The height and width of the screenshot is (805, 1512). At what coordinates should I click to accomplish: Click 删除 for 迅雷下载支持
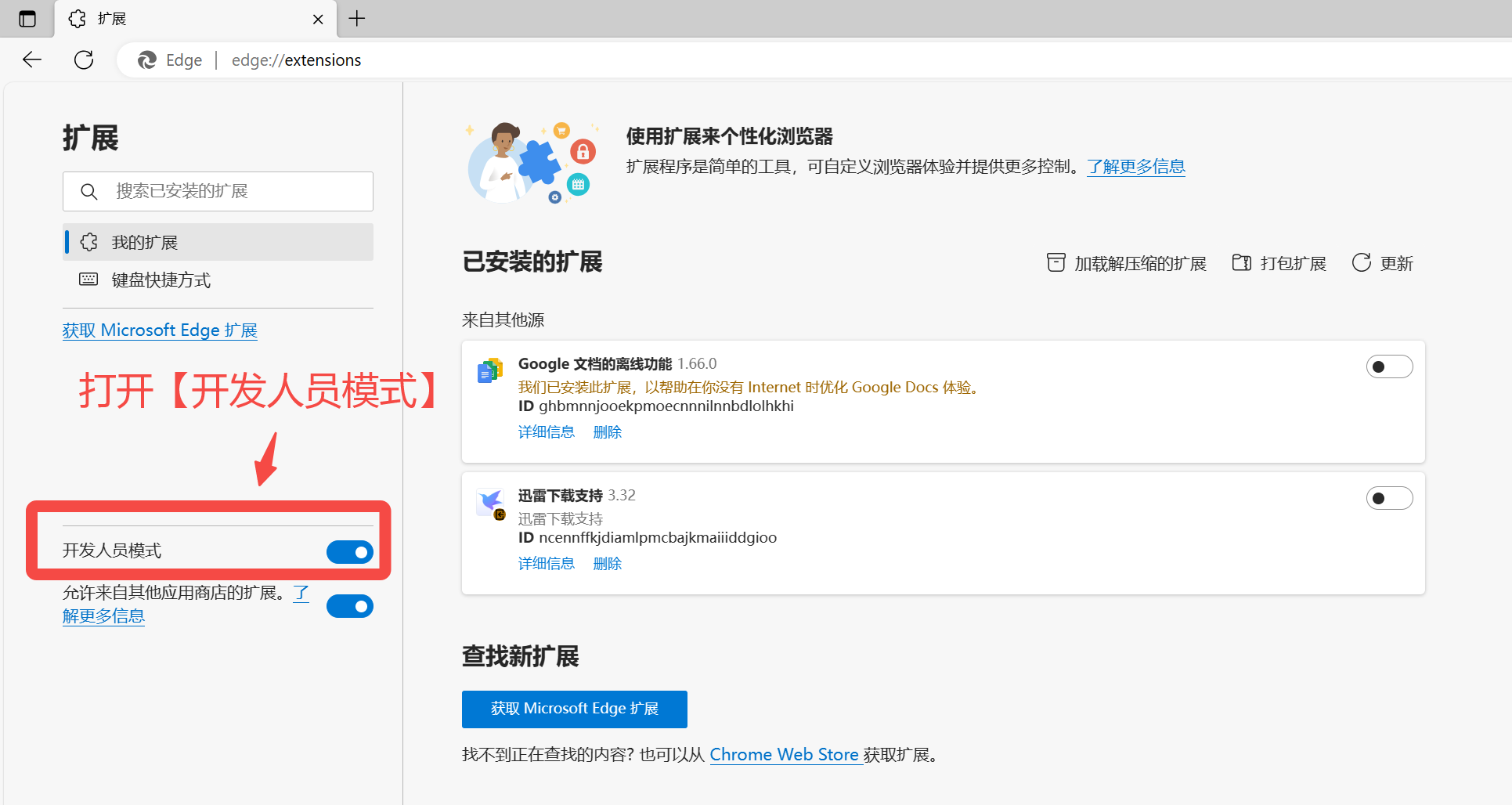click(x=608, y=564)
